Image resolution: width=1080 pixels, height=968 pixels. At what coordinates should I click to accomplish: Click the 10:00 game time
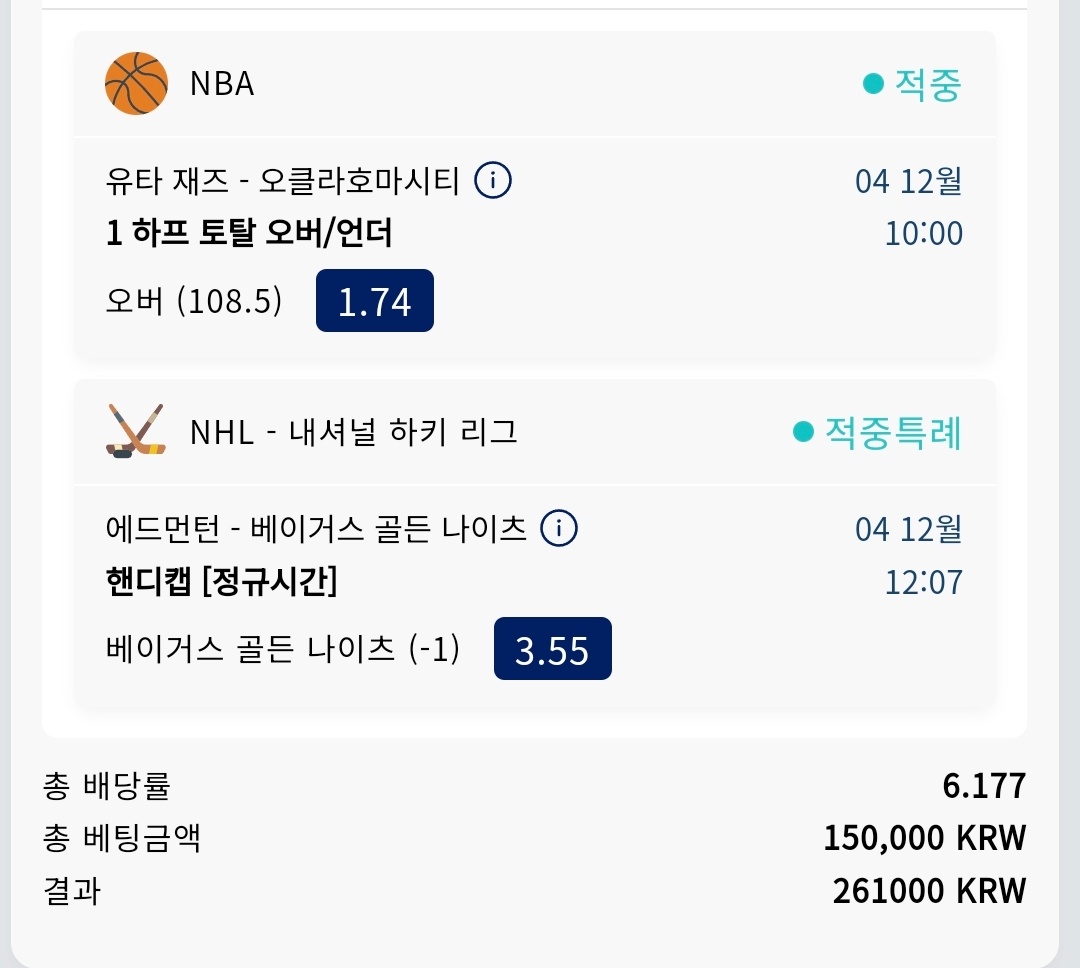pos(923,234)
